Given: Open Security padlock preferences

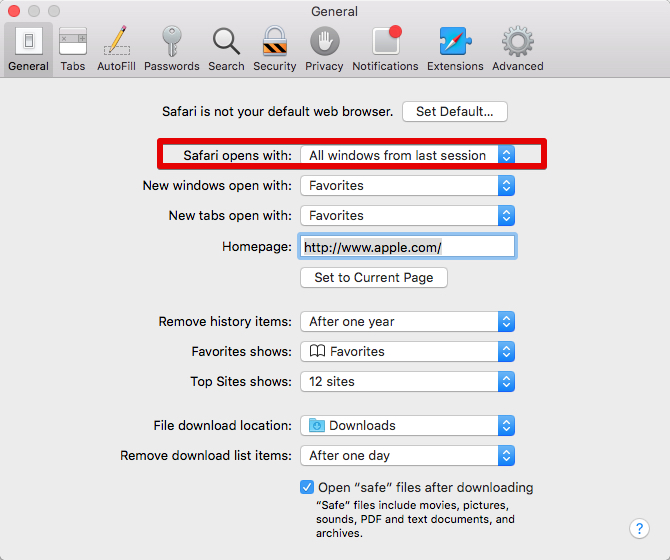Looking at the screenshot, I should (x=274, y=48).
